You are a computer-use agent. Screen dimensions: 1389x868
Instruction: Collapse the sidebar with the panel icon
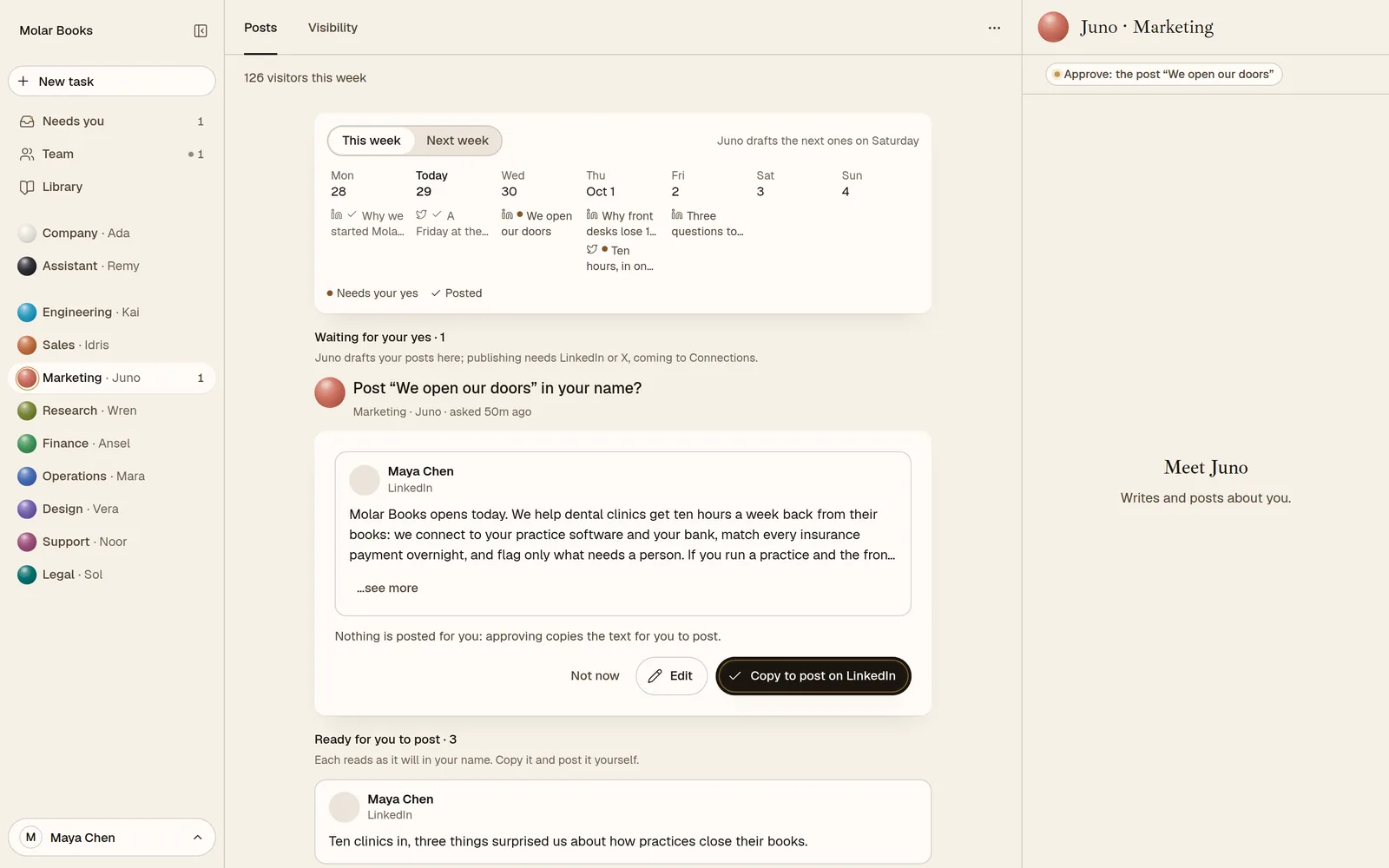(201, 30)
